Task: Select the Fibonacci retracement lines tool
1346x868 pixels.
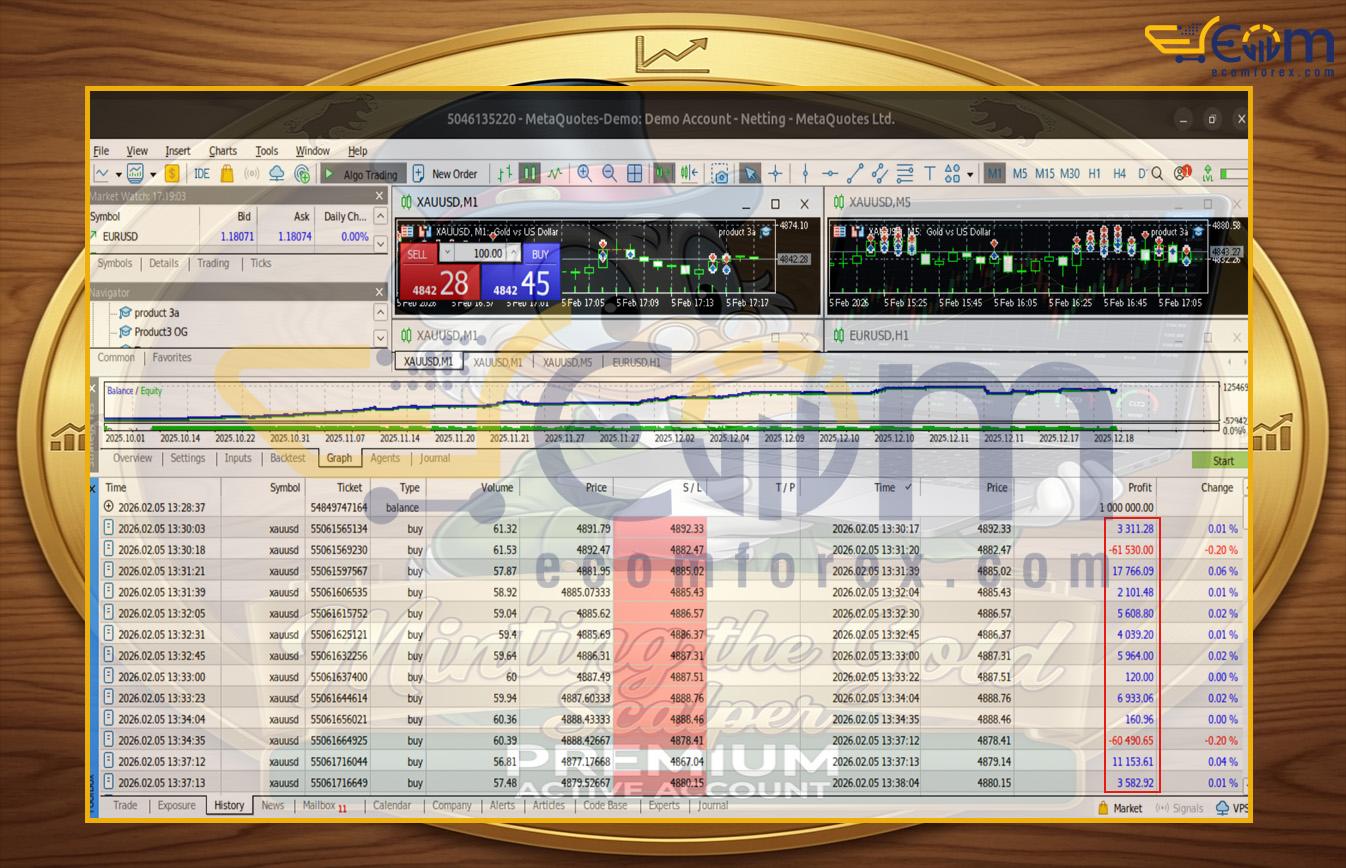Action: coord(905,173)
